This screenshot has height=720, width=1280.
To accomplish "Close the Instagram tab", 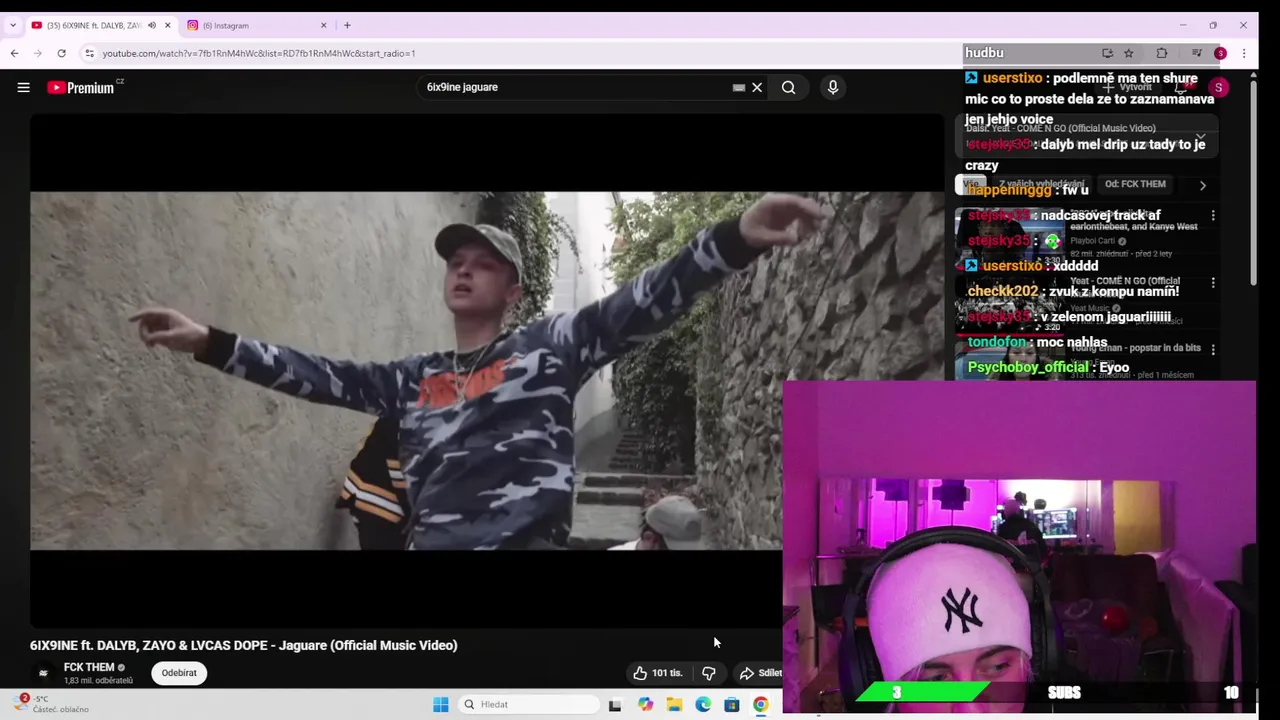I will [323, 25].
